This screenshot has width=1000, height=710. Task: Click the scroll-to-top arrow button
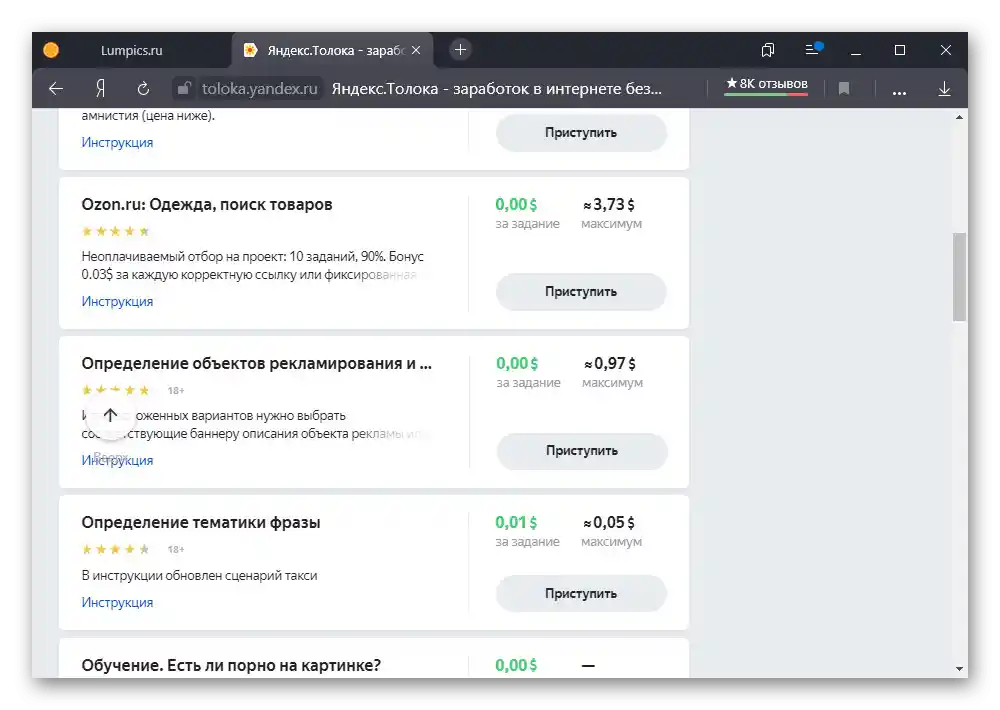click(x=110, y=415)
